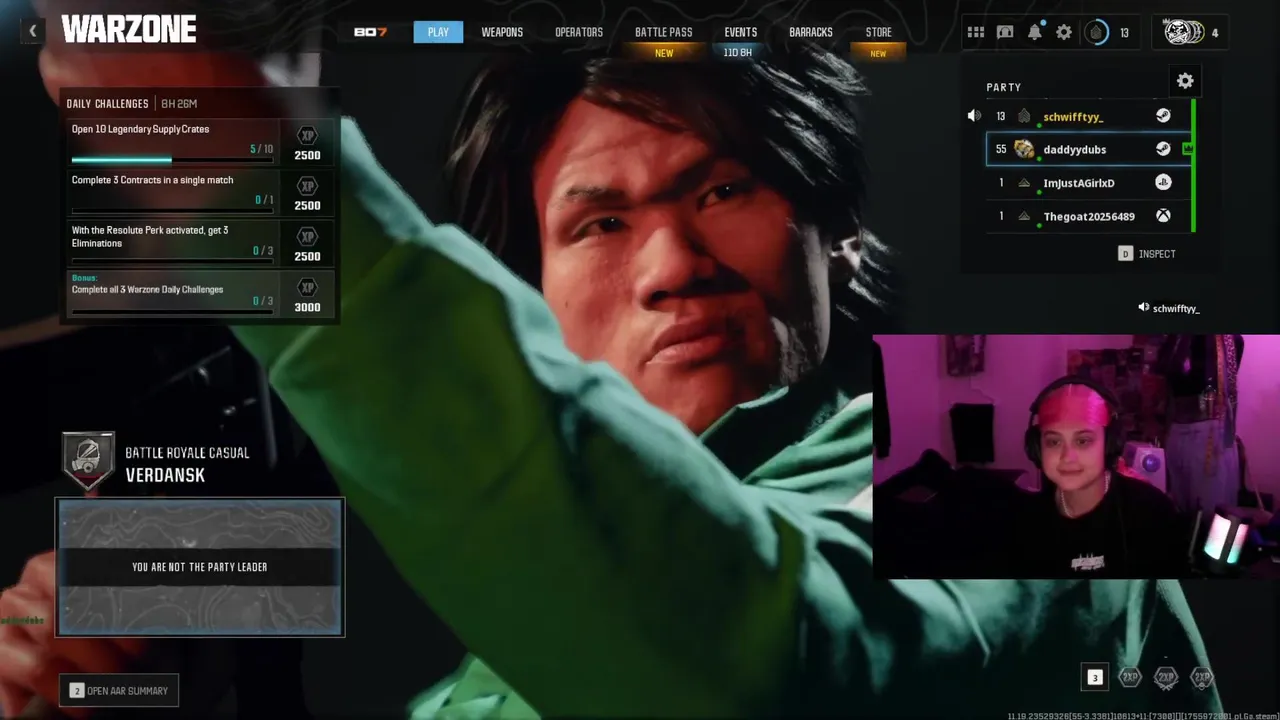Select party member daddyydubs
This screenshot has height=720, width=1280.
(x=1088, y=149)
